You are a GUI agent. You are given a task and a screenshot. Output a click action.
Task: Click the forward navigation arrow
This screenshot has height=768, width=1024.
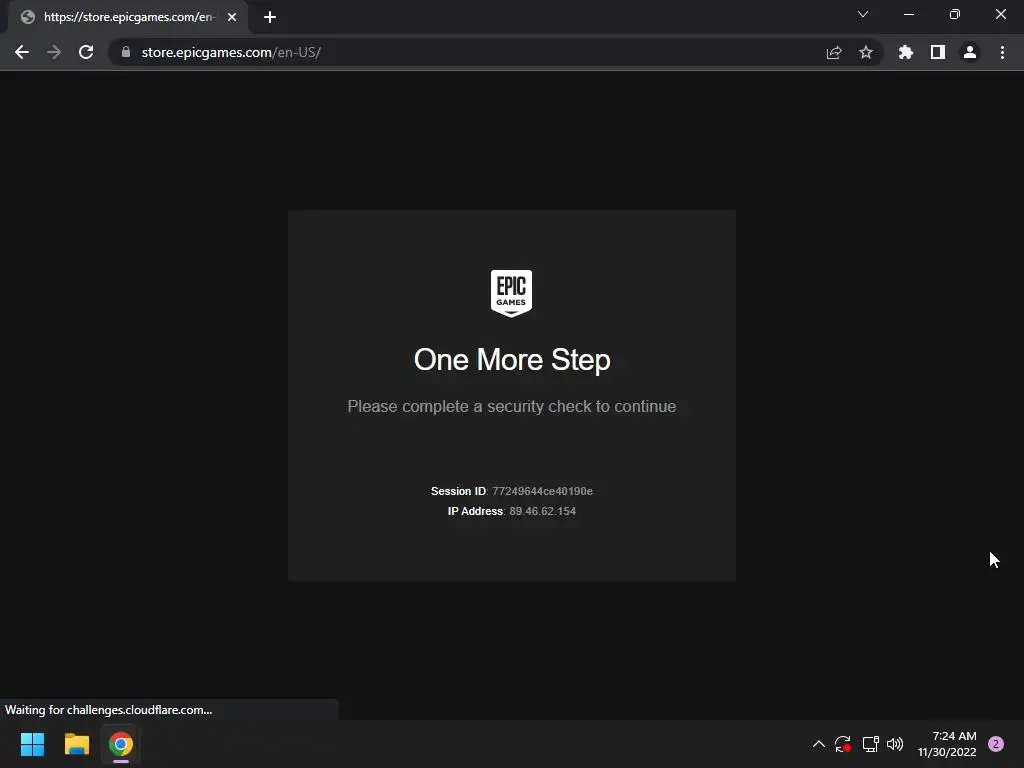tap(54, 52)
